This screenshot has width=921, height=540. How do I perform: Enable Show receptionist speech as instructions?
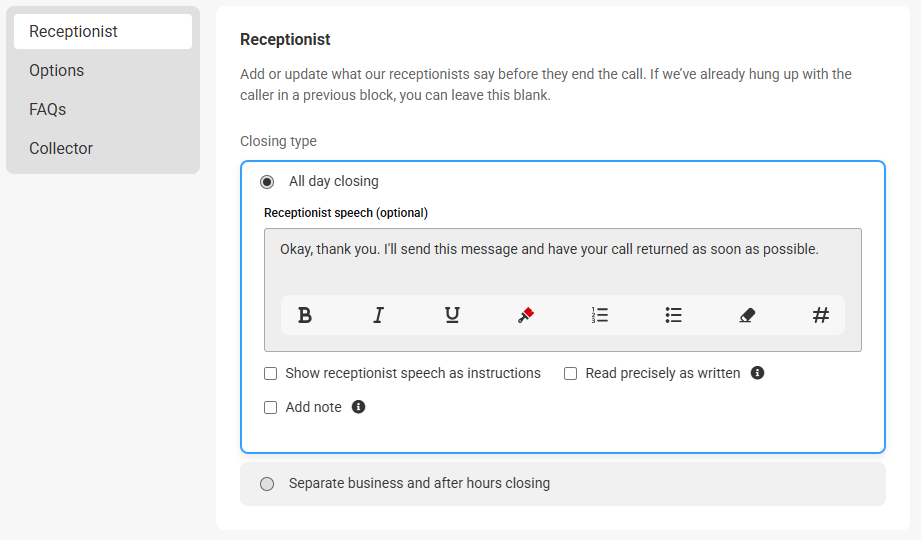[270, 374]
